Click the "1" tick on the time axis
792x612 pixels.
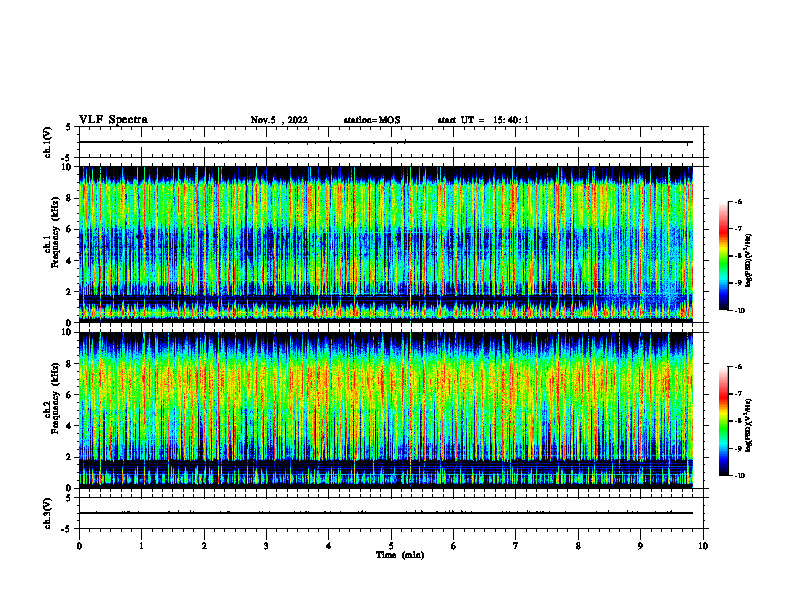coord(141,546)
